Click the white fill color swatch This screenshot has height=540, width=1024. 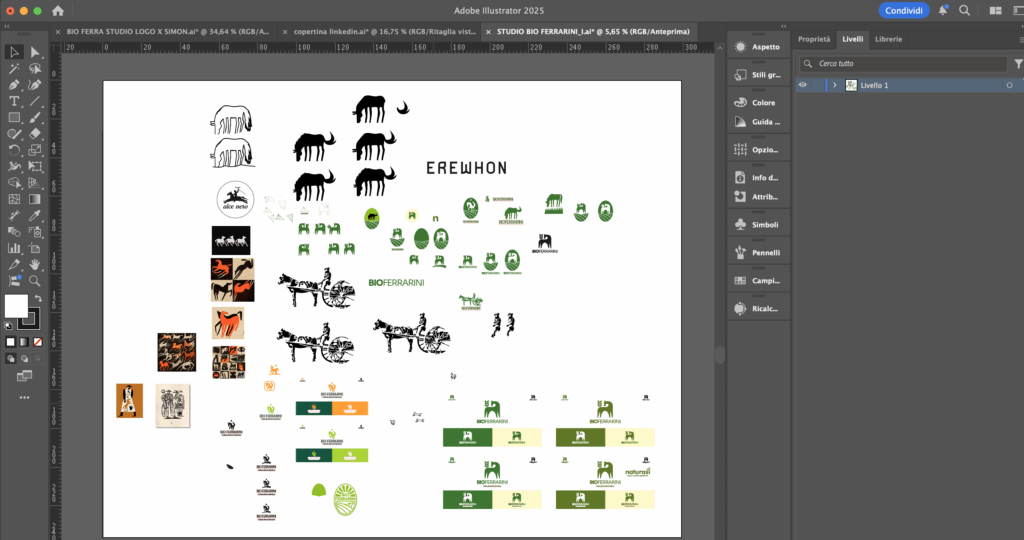pyautogui.click(x=16, y=306)
